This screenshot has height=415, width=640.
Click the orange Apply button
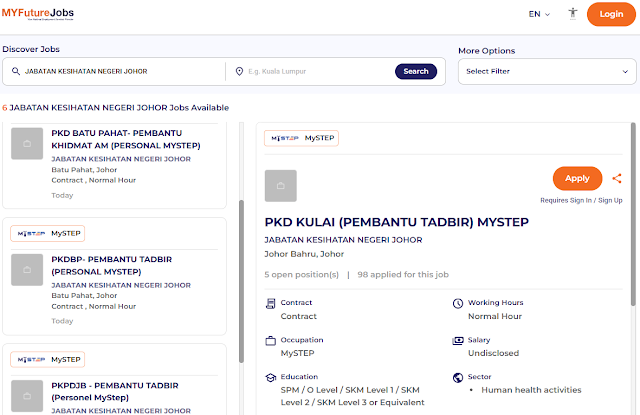[577, 178]
